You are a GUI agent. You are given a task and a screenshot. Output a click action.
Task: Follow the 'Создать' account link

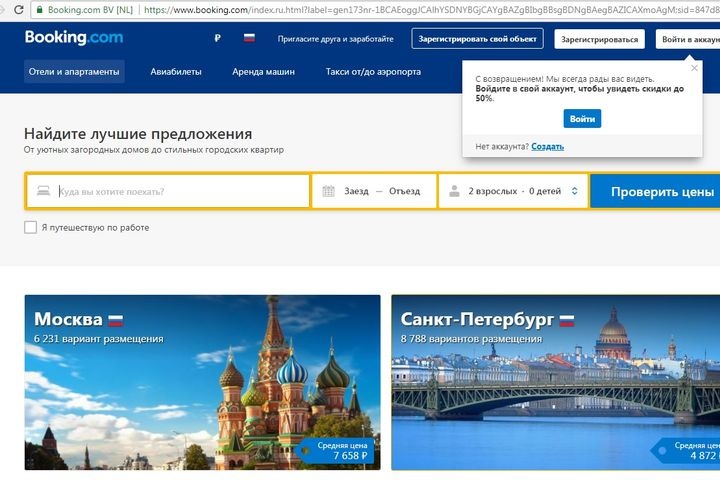point(547,147)
